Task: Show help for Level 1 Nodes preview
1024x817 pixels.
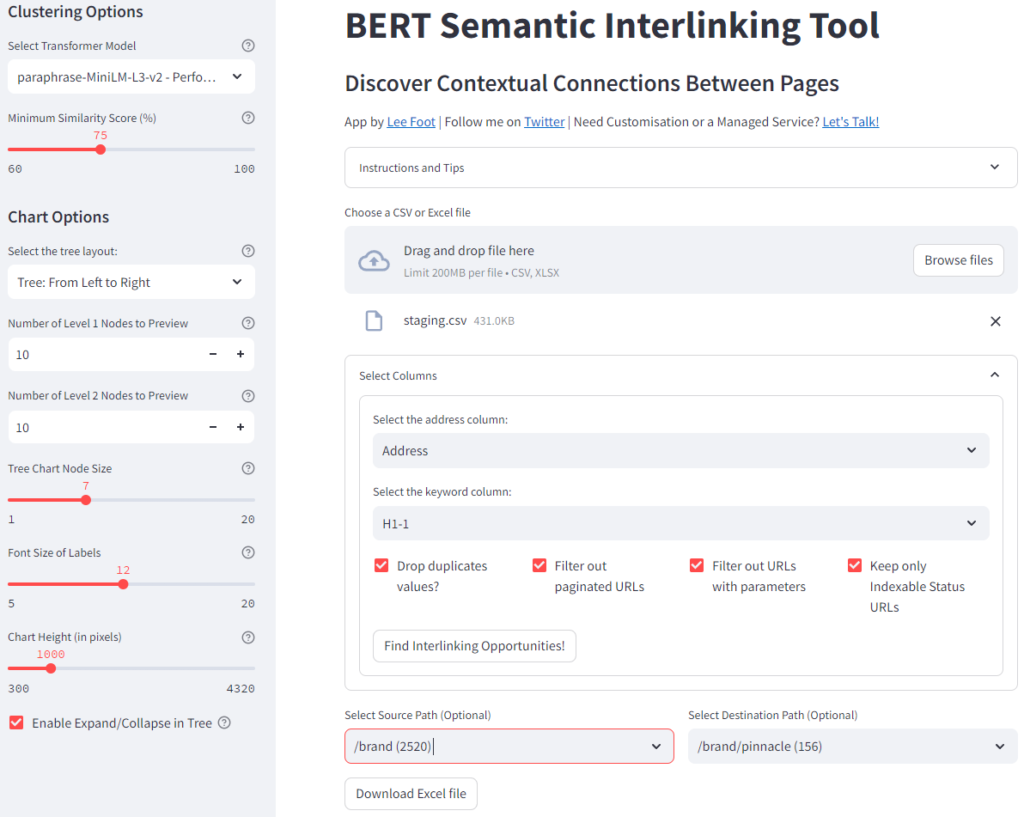Action: coord(248,323)
